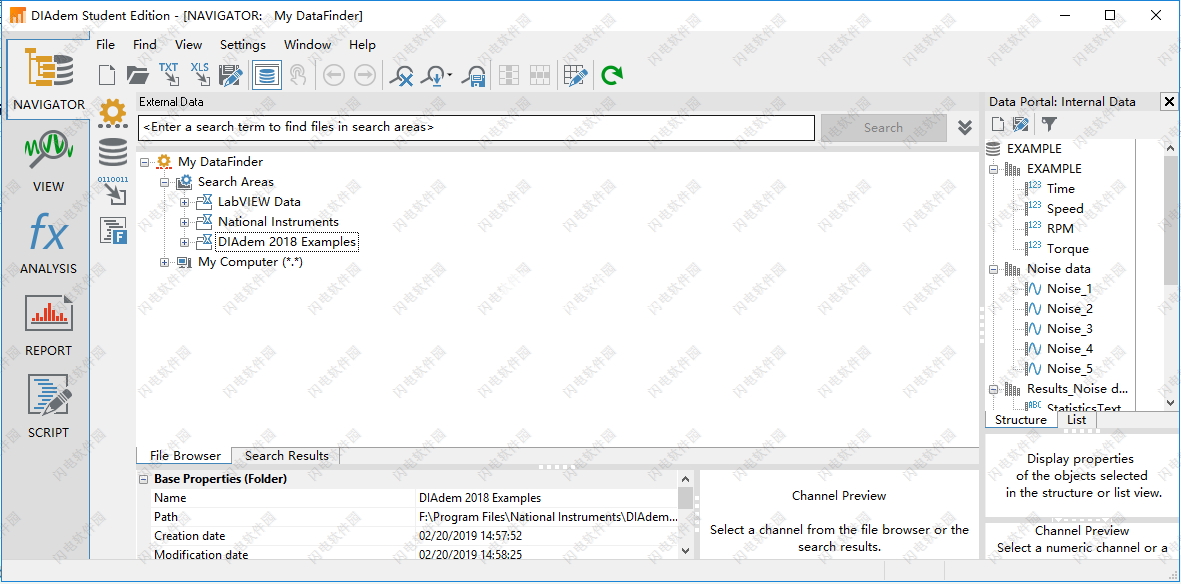Screen dimensions: 1181x584
Task: Switch to the VIEW panel
Action: (x=48, y=160)
